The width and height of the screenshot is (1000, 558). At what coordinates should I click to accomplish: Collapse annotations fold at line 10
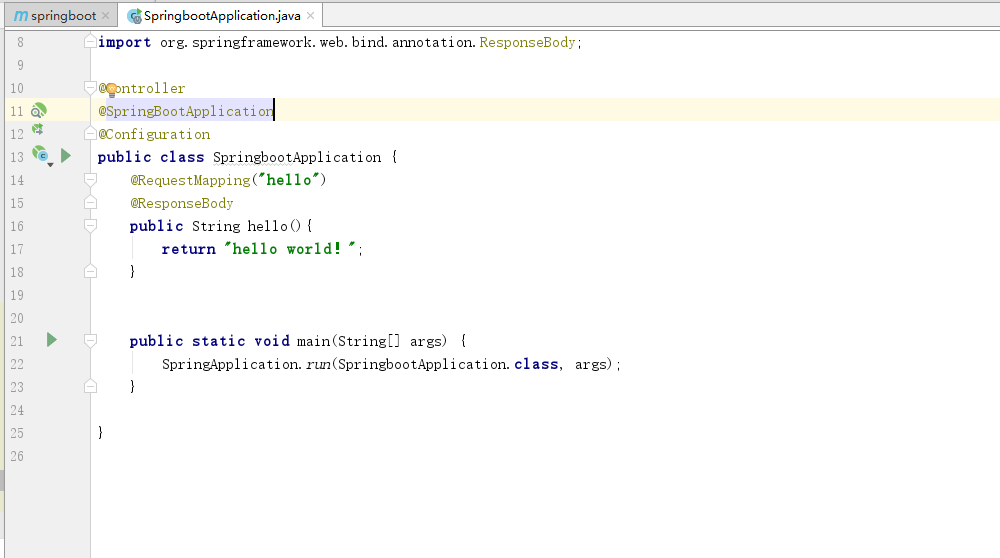tap(90, 87)
